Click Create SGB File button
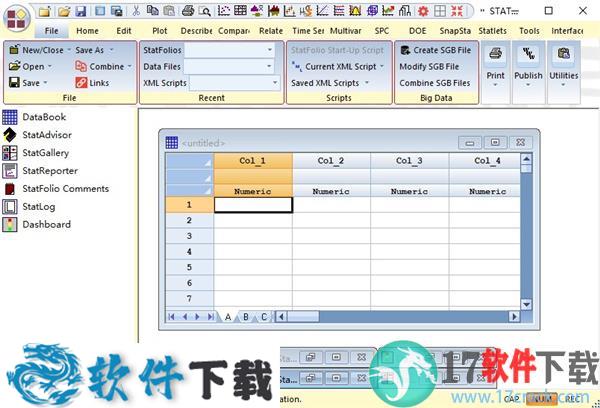The width and height of the screenshot is (600, 408). [435, 50]
